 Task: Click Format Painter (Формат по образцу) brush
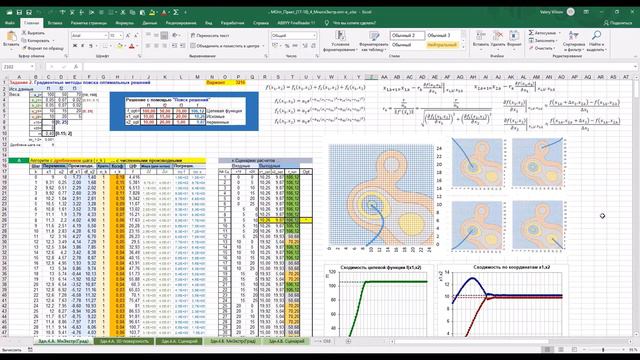point(24,48)
